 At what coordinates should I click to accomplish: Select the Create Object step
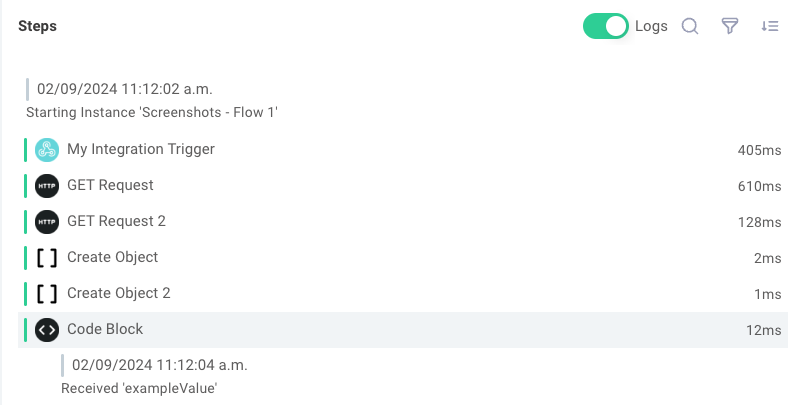(403, 258)
